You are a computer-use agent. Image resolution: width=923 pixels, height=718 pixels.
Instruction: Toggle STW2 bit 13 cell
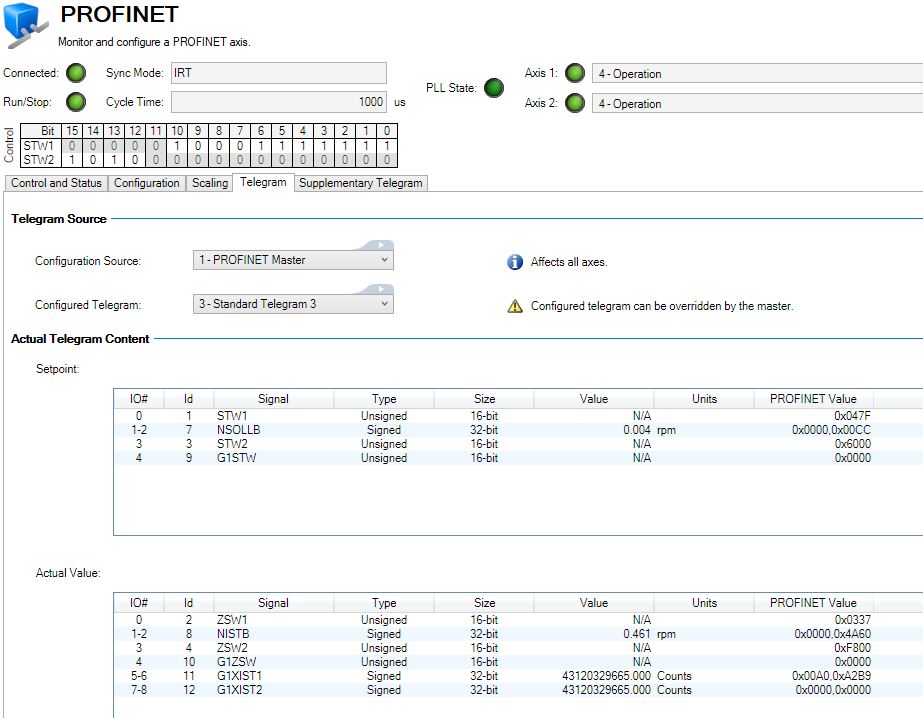tap(114, 159)
